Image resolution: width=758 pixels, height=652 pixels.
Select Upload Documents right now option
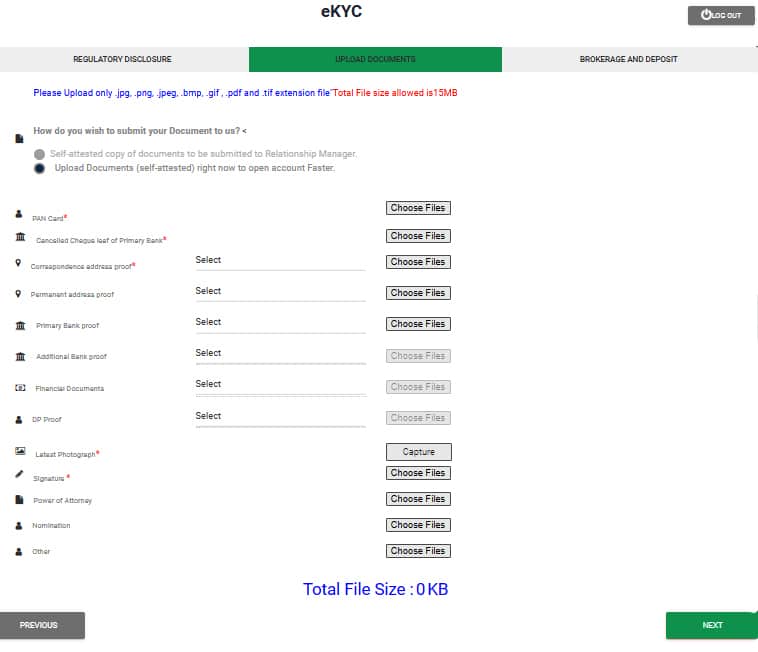pos(40,168)
